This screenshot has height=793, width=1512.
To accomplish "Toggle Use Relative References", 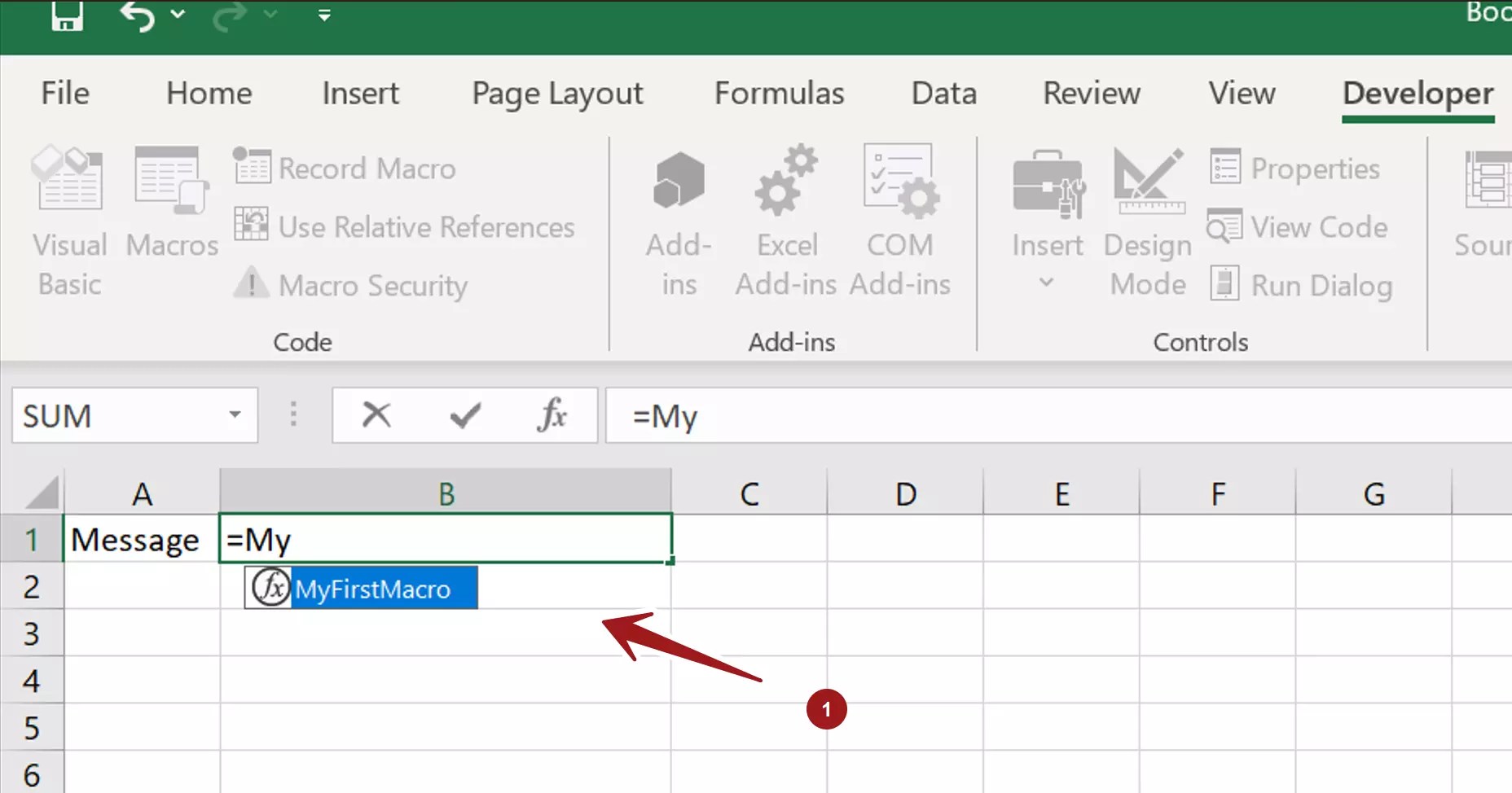I will pos(406,226).
